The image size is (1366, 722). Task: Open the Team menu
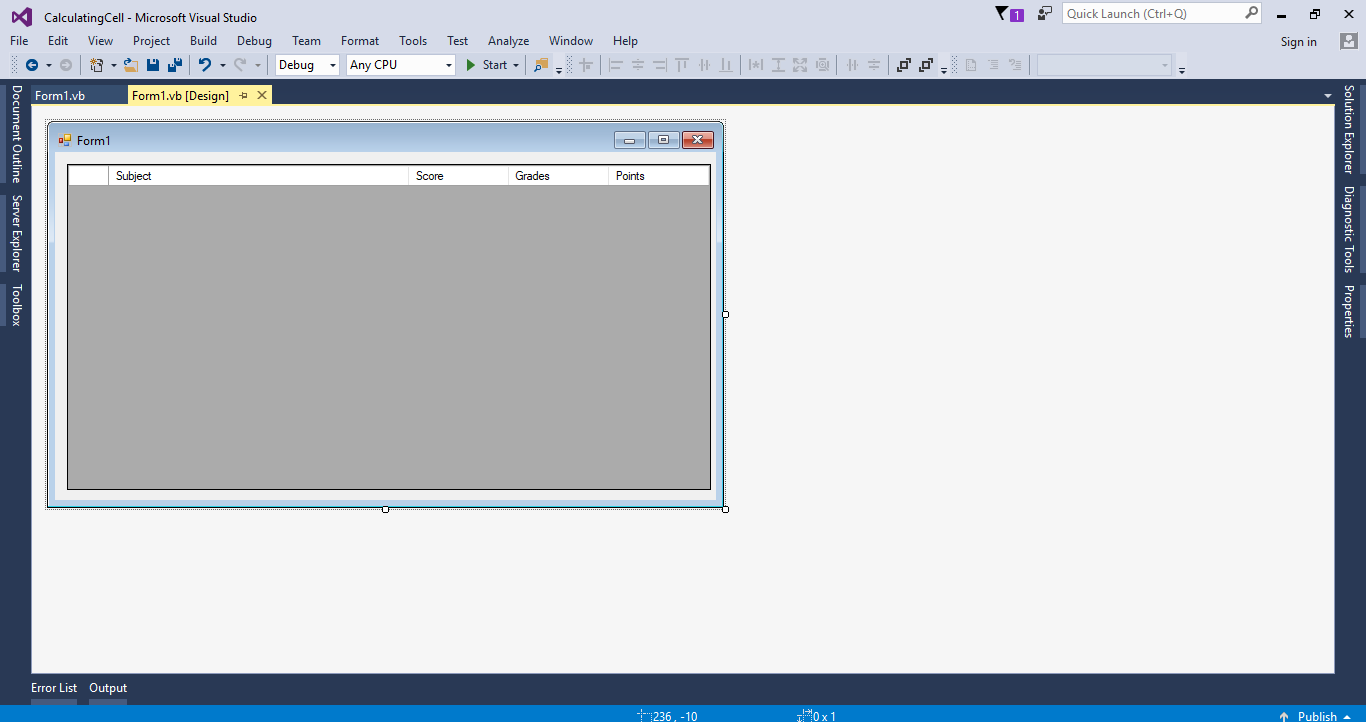(306, 41)
